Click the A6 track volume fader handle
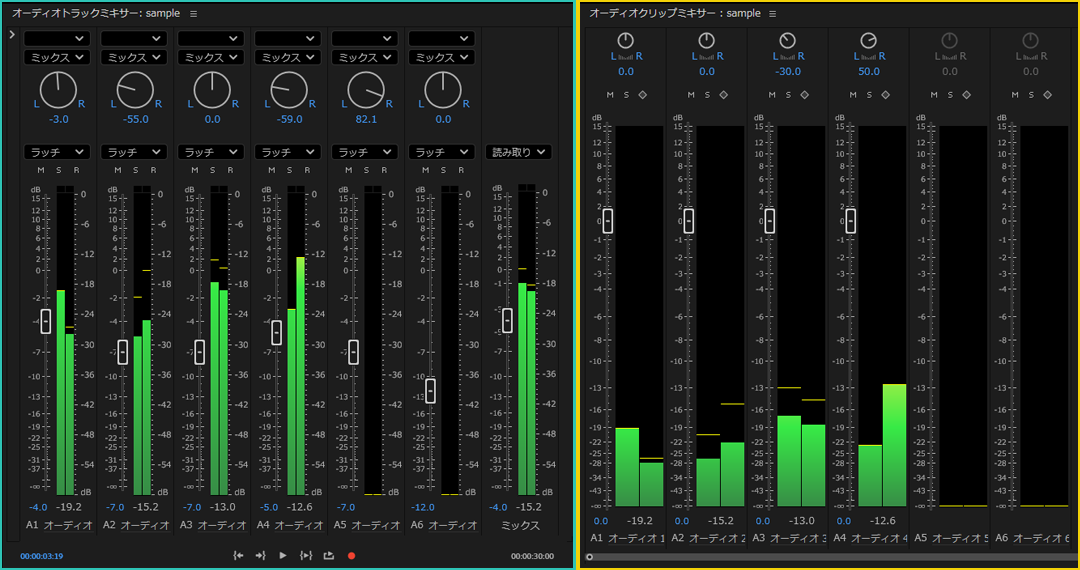This screenshot has height=570, width=1080. tap(430, 390)
